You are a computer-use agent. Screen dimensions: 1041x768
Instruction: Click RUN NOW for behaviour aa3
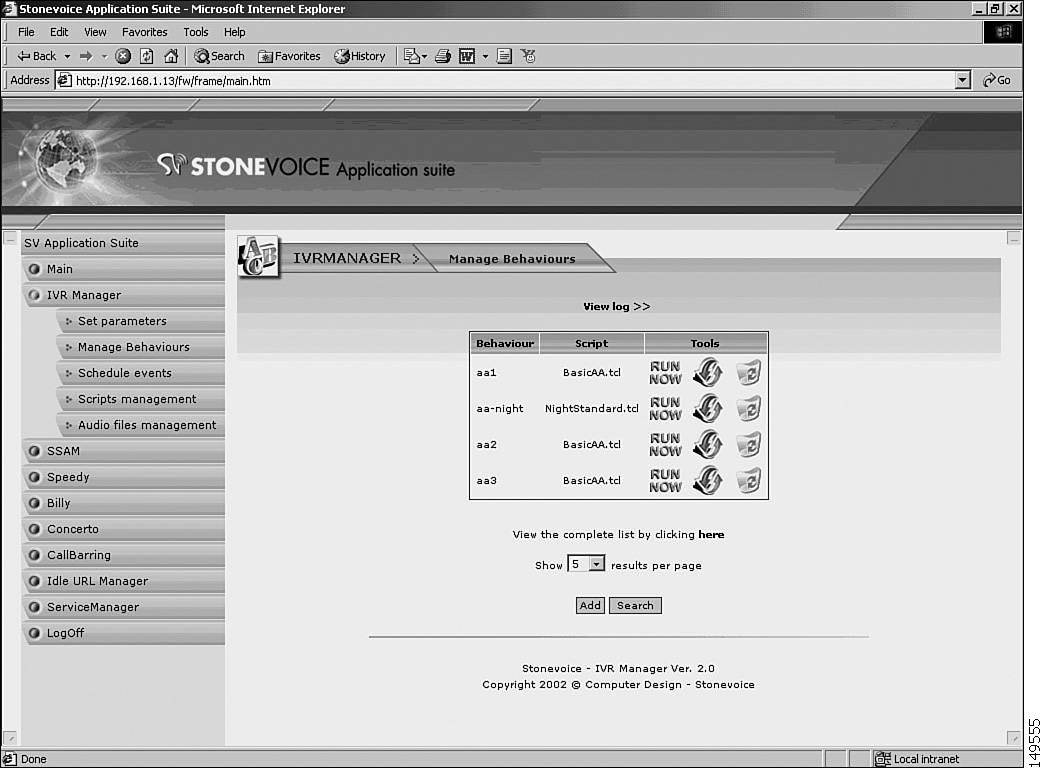665,480
